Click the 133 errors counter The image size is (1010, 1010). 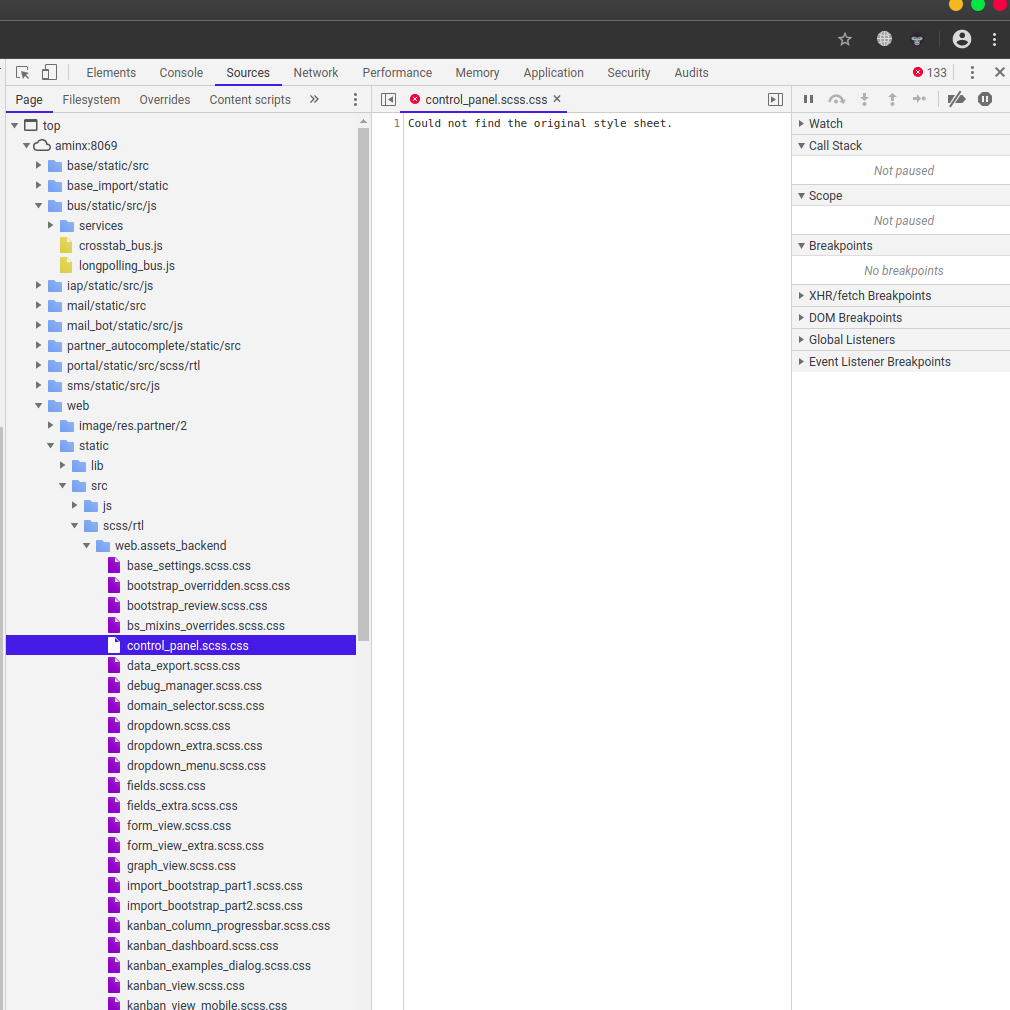pyautogui.click(x=928, y=72)
